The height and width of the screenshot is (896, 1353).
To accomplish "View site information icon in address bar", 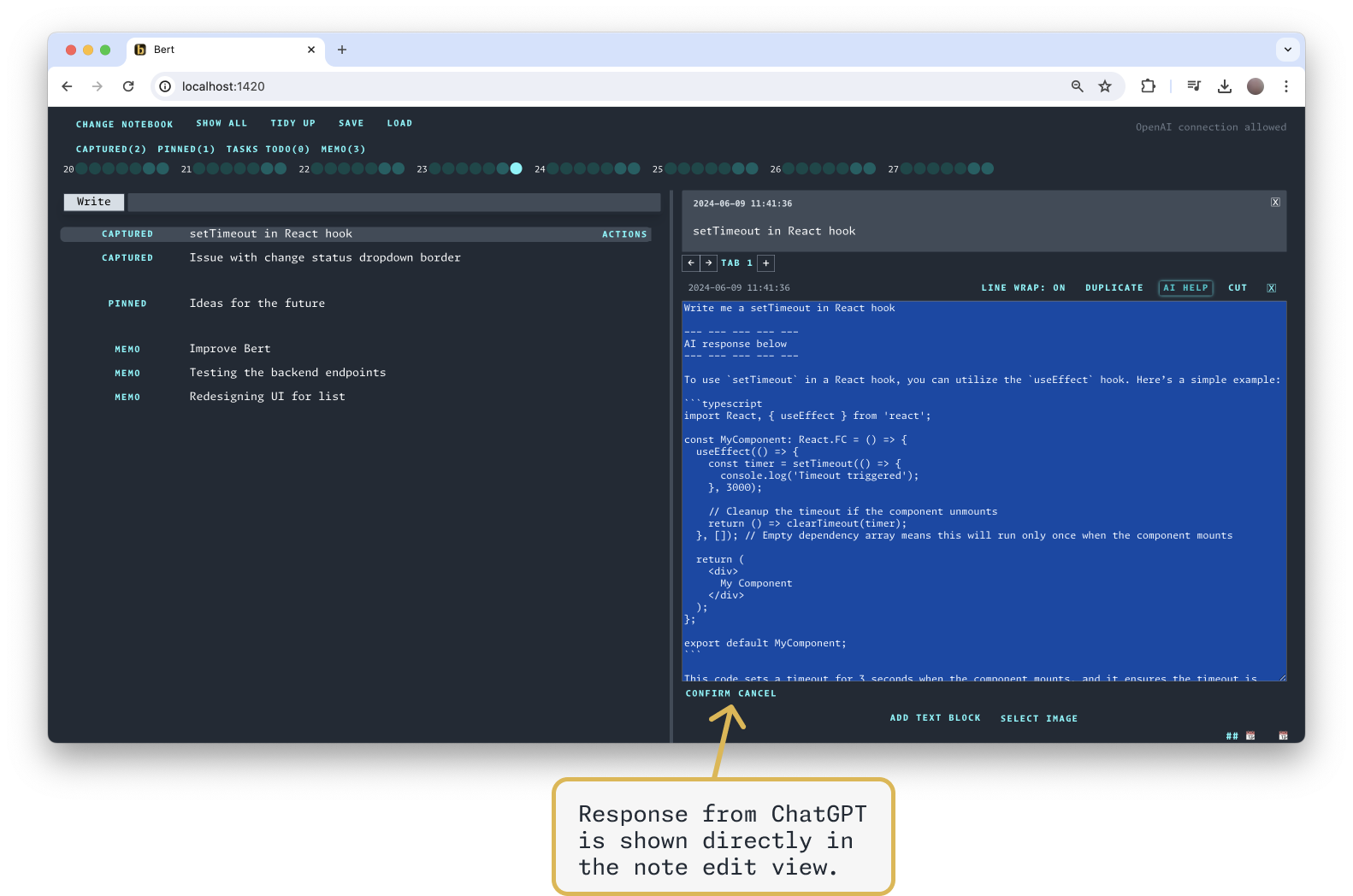I will (x=165, y=86).
